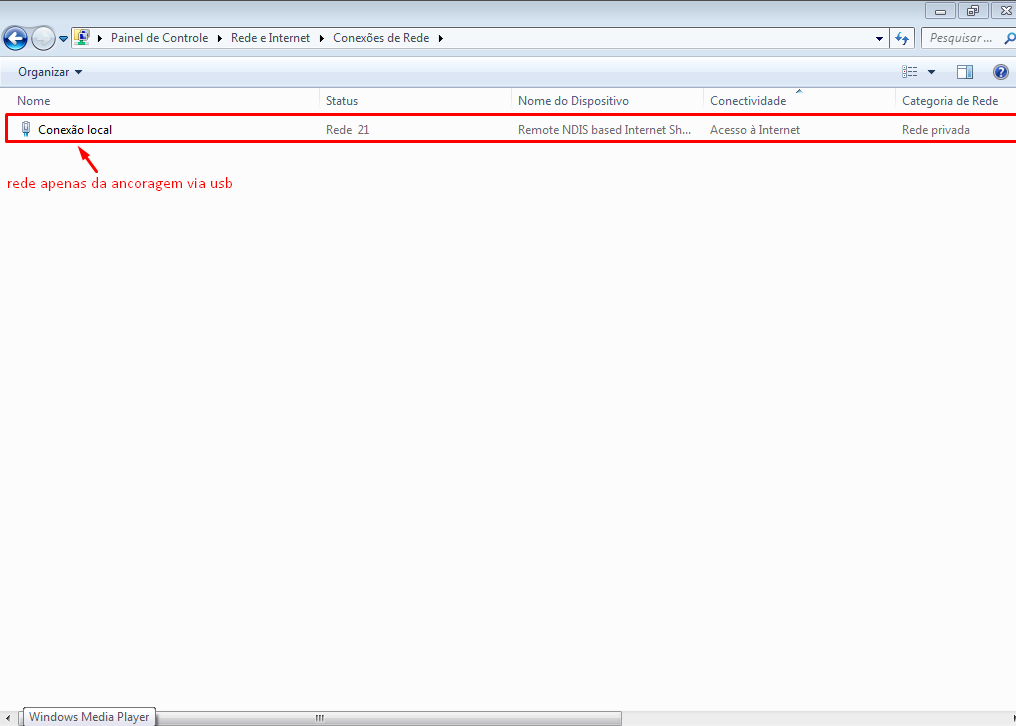Sort by Nome column header
Viewport: 1016px width, 726px height.
coord(162,100)
